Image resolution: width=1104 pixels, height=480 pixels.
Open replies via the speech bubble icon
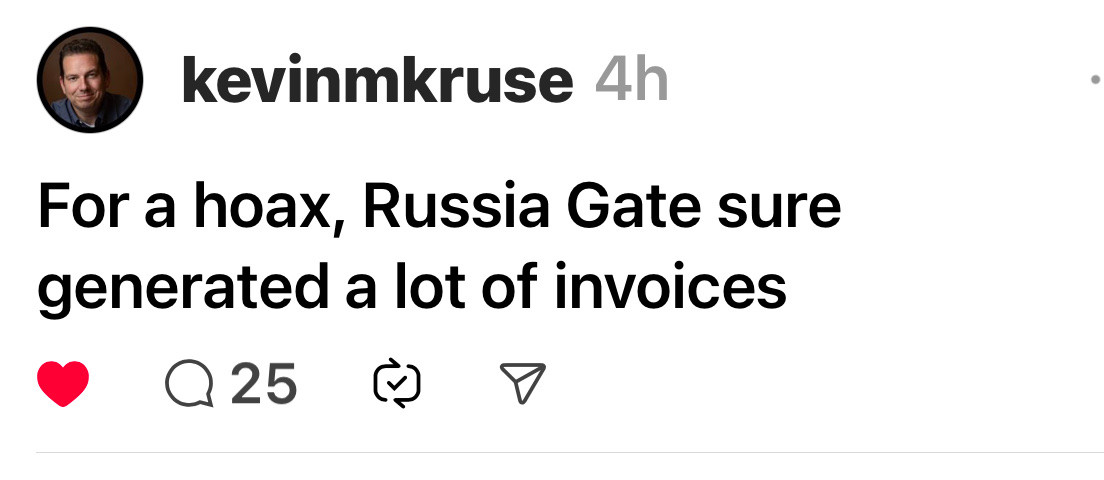coord(190,385)
